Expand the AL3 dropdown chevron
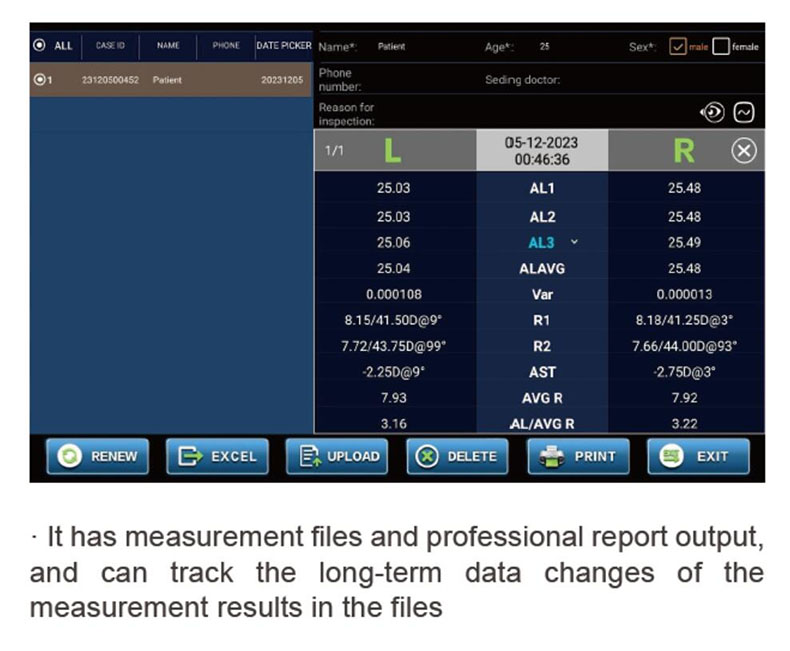790x651 pixels. [574, 242]
